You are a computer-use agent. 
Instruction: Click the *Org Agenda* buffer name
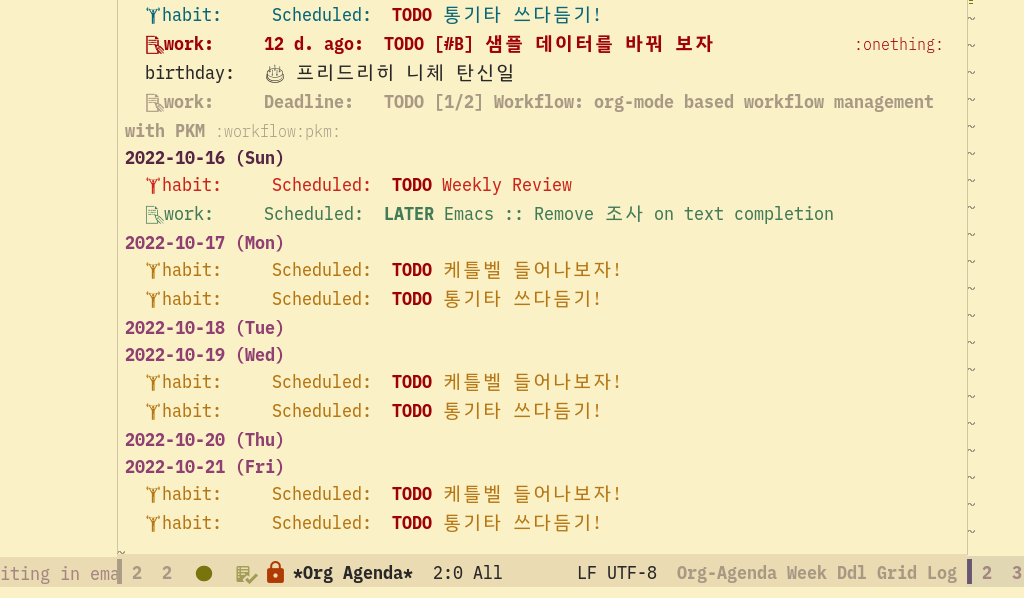[x=353, y=573]
